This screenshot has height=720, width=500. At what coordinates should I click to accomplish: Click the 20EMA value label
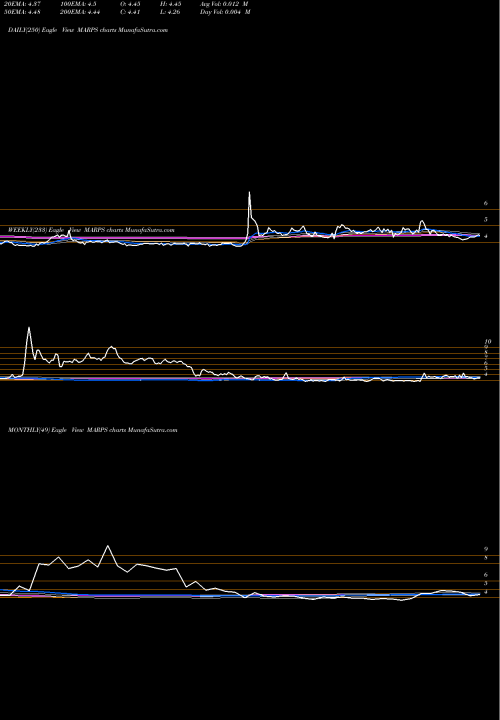pos(20,4)
